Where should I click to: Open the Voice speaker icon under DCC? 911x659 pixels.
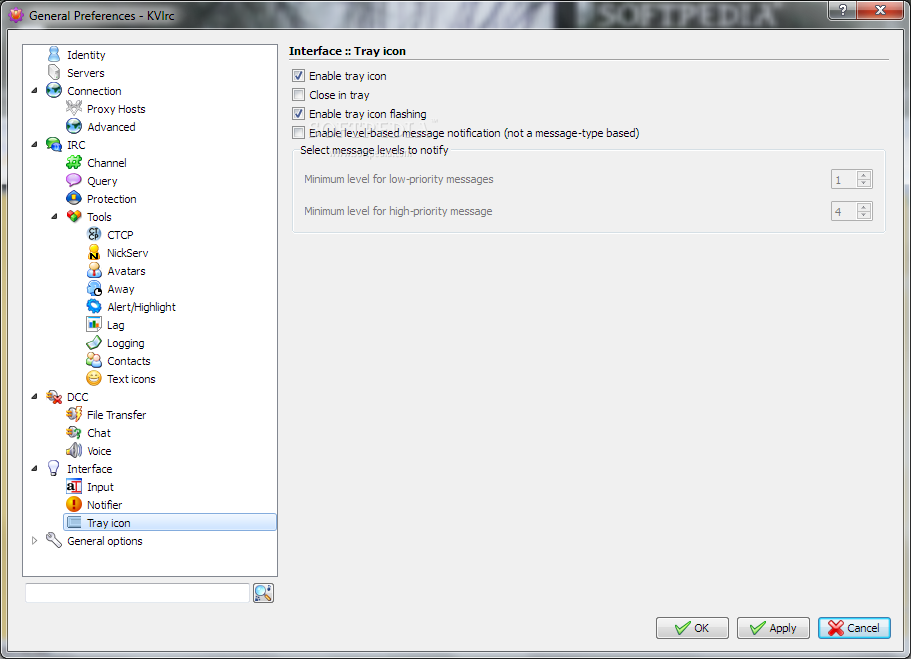coord(74,450)
